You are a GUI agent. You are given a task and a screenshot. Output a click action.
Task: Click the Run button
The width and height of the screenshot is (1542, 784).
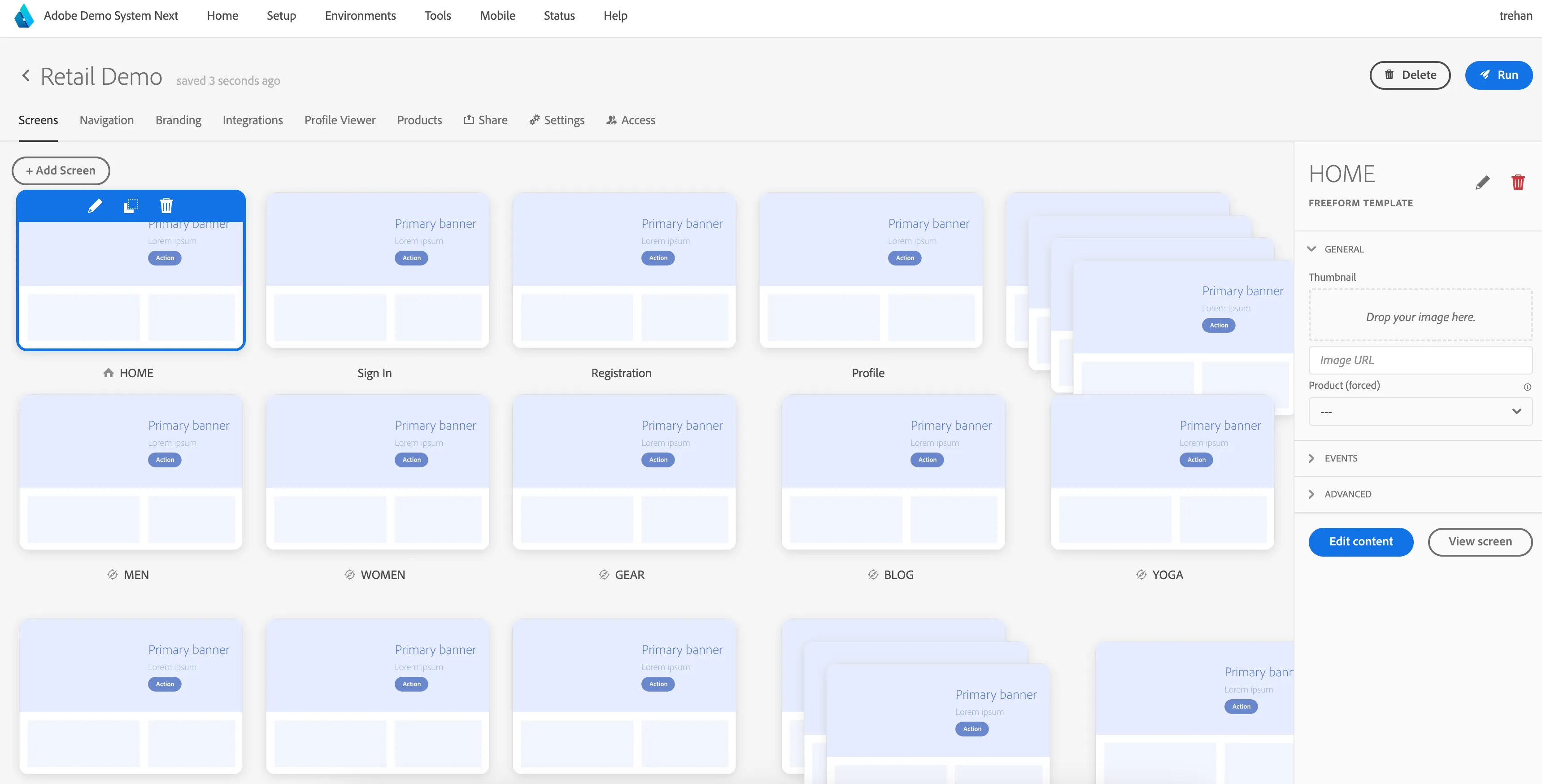(x=1498, y=75)
